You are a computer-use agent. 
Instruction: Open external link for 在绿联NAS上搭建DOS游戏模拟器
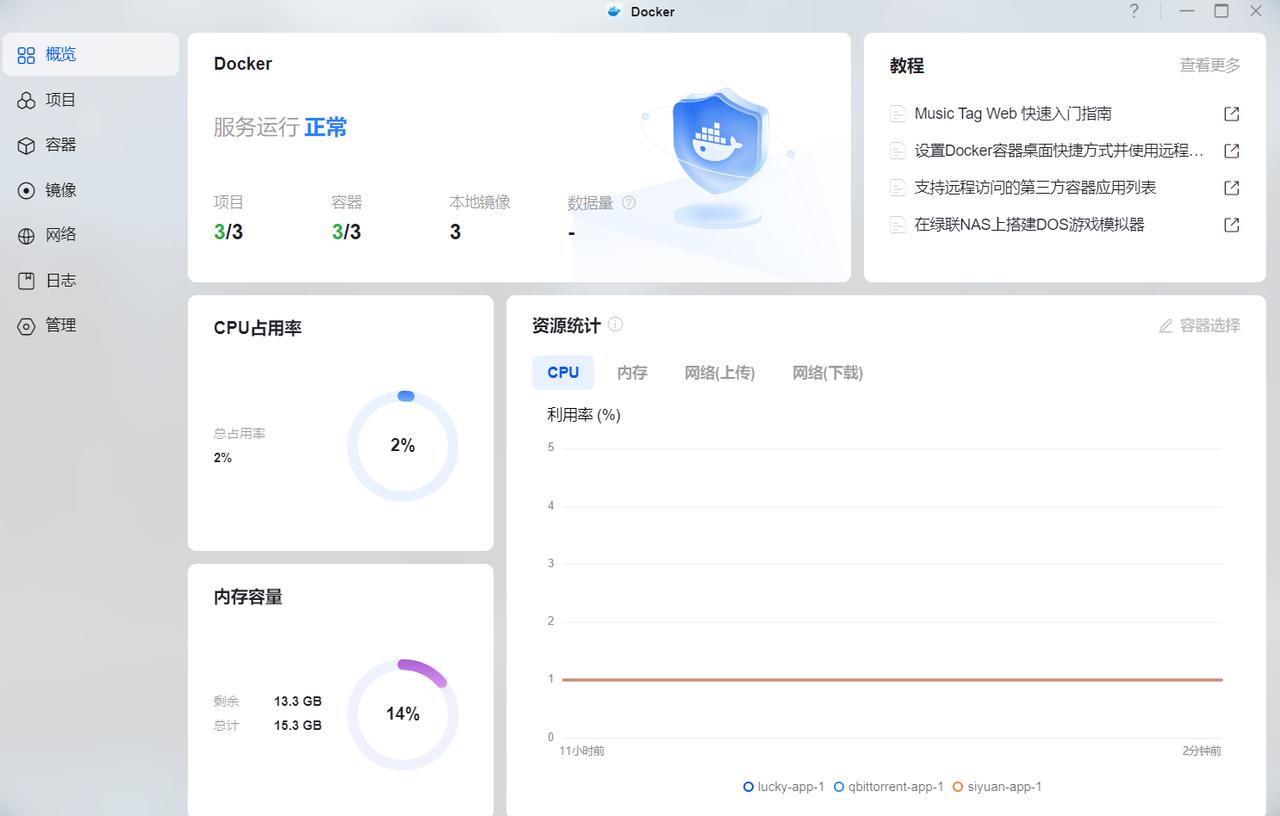click(x=1232, y=225)
